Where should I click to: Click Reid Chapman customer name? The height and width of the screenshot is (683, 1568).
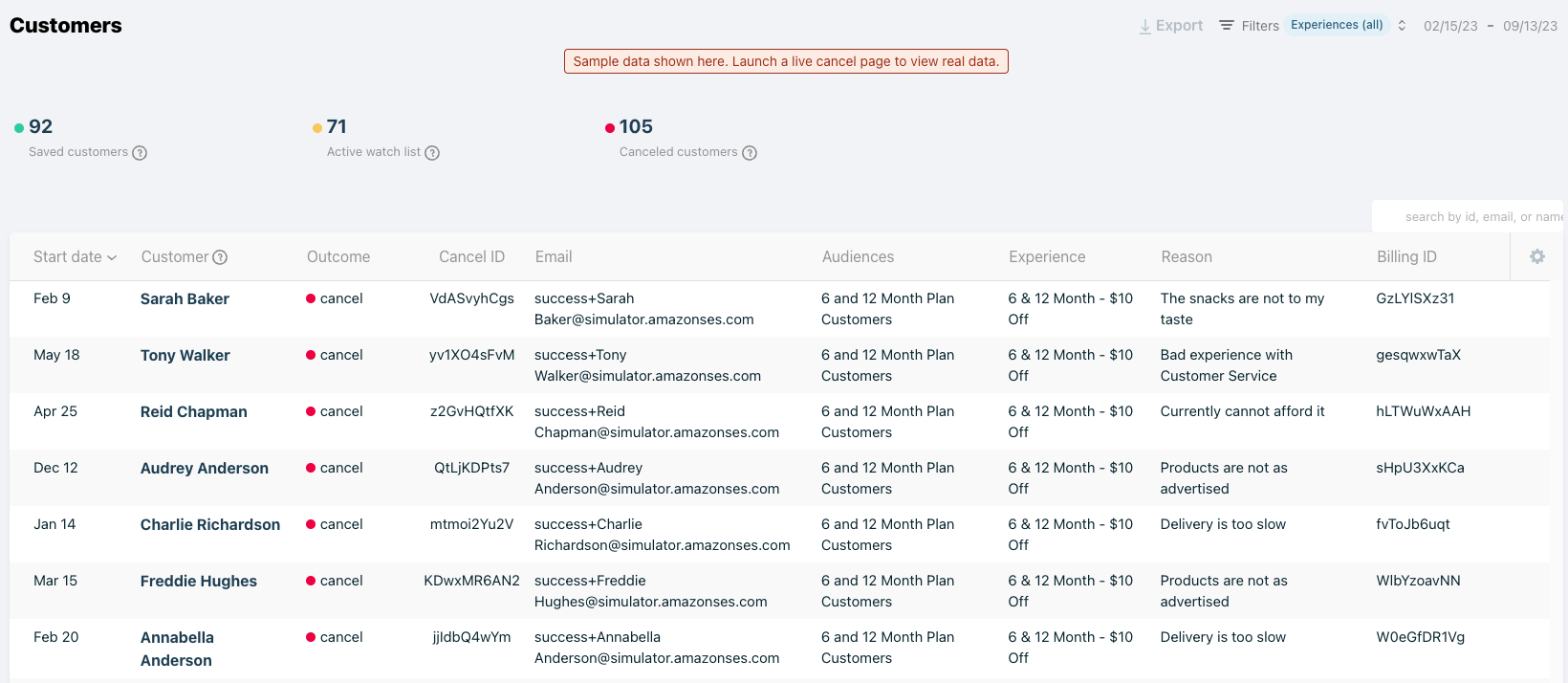click(193, 412)
